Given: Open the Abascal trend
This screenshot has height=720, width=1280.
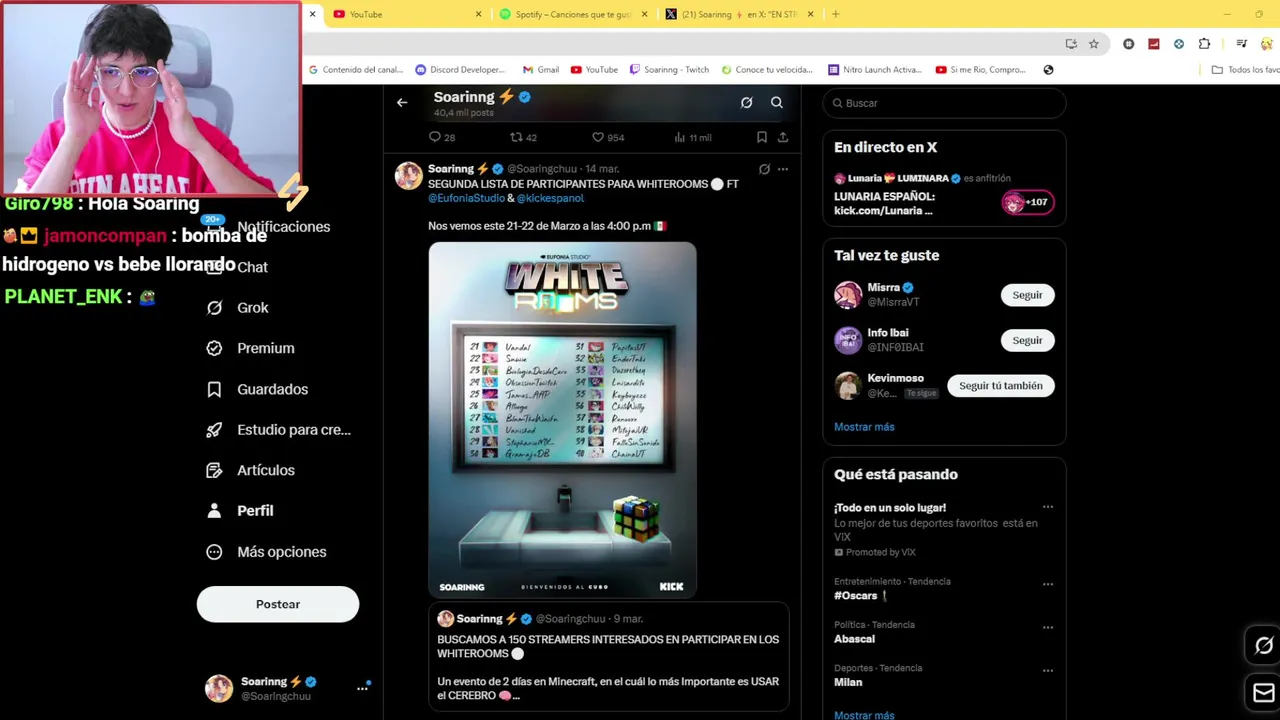Looking at the screenshot, I should tap(854, 639).
